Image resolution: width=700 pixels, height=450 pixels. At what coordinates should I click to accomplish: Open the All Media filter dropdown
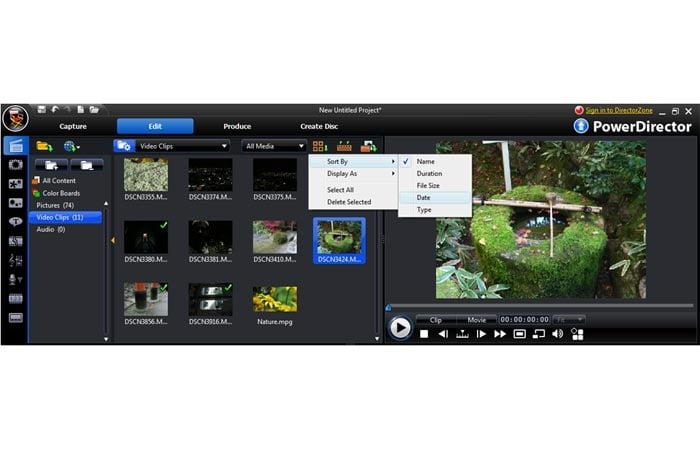(274, 146)
